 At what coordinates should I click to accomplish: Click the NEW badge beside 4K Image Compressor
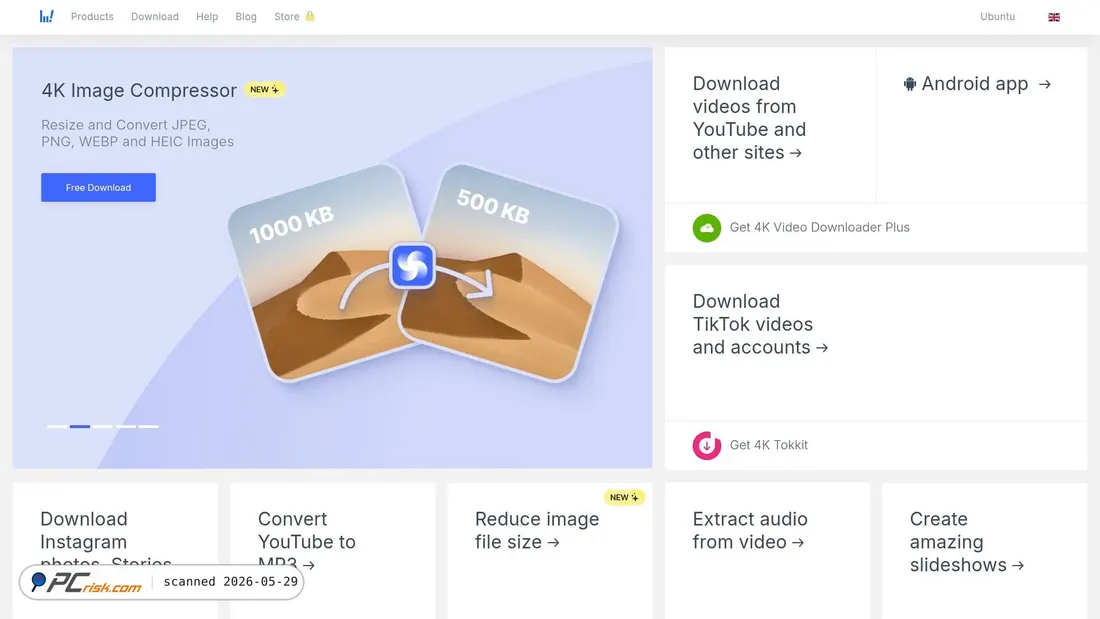[264, 90]
